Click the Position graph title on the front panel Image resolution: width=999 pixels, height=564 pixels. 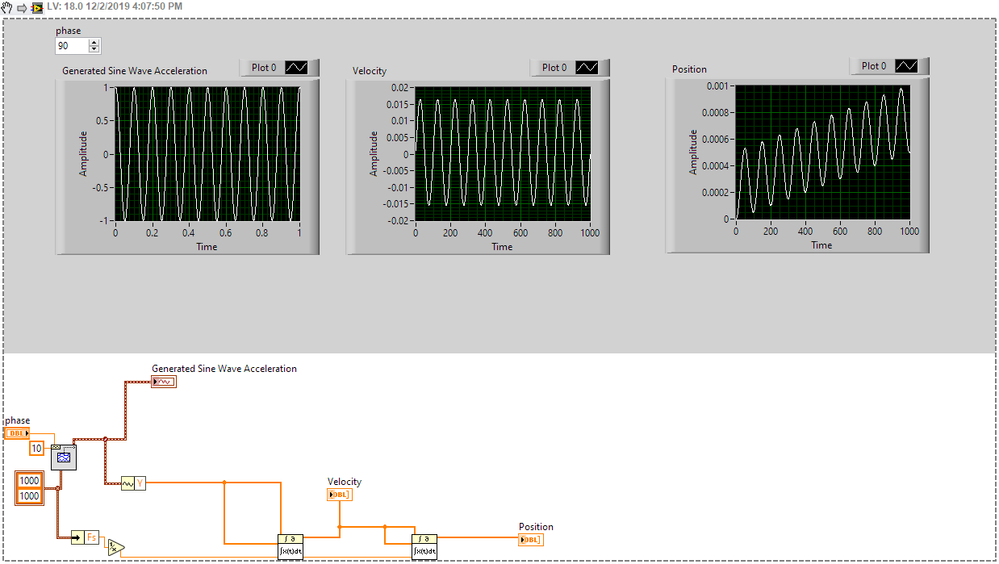tap(689, 69)
